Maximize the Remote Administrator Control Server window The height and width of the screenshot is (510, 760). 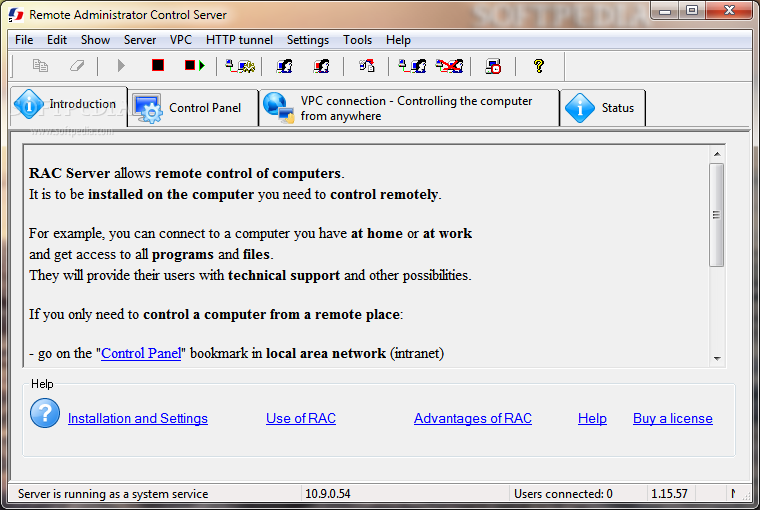(692, 11)
